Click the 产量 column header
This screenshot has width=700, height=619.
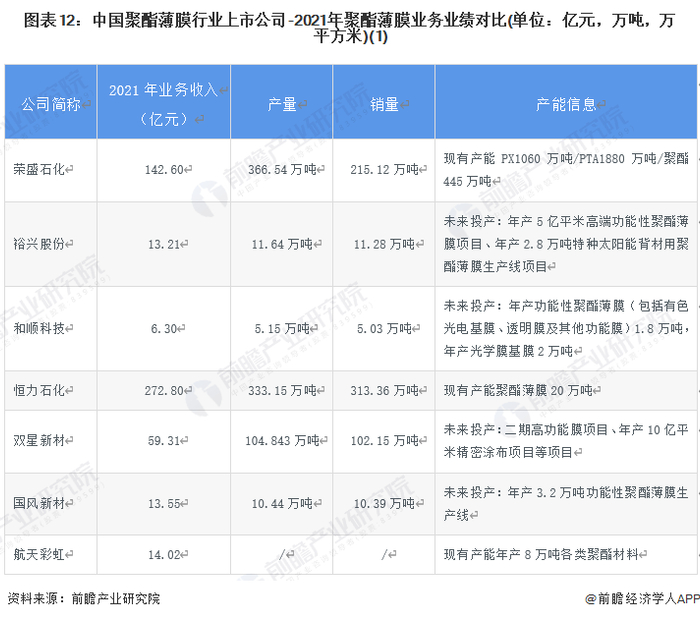coord(282,104)
